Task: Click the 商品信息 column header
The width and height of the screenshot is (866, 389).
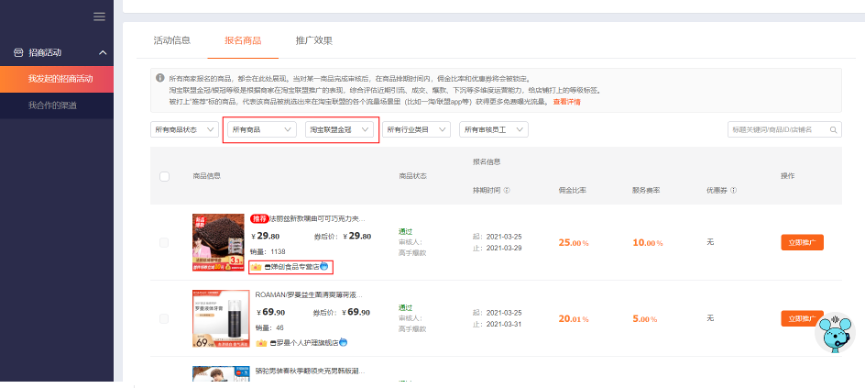Action: pyautogui.click(x=207, y=176)
